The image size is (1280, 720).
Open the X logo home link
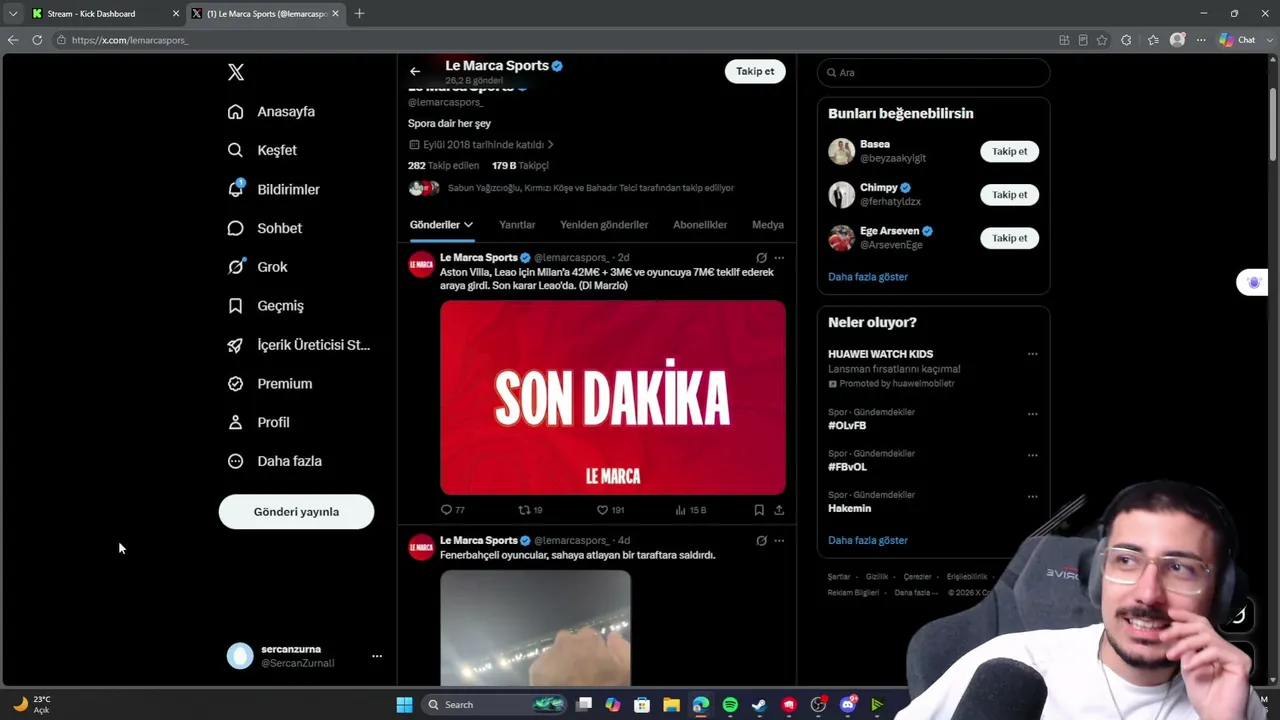pos(236,72)
